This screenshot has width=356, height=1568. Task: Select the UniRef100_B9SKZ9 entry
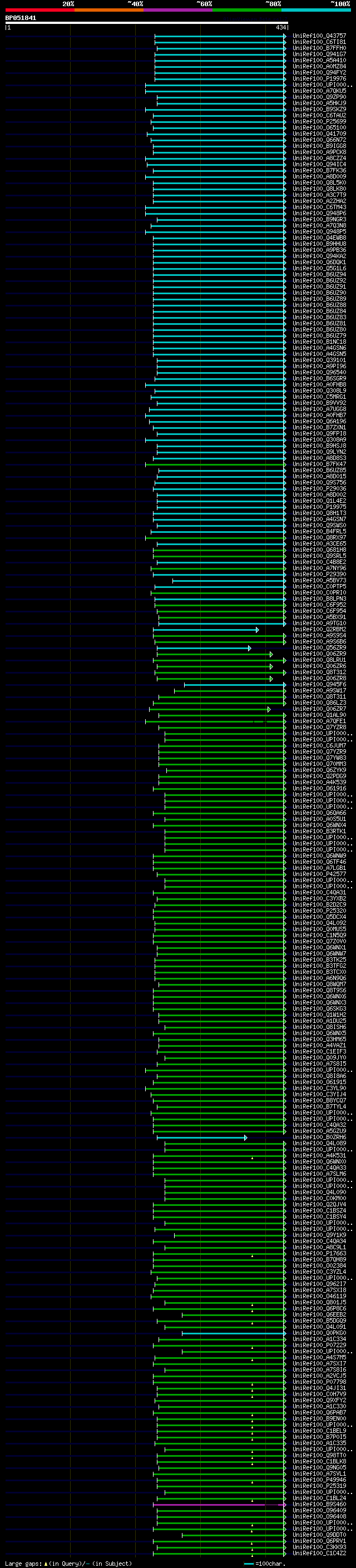[319, 110]
